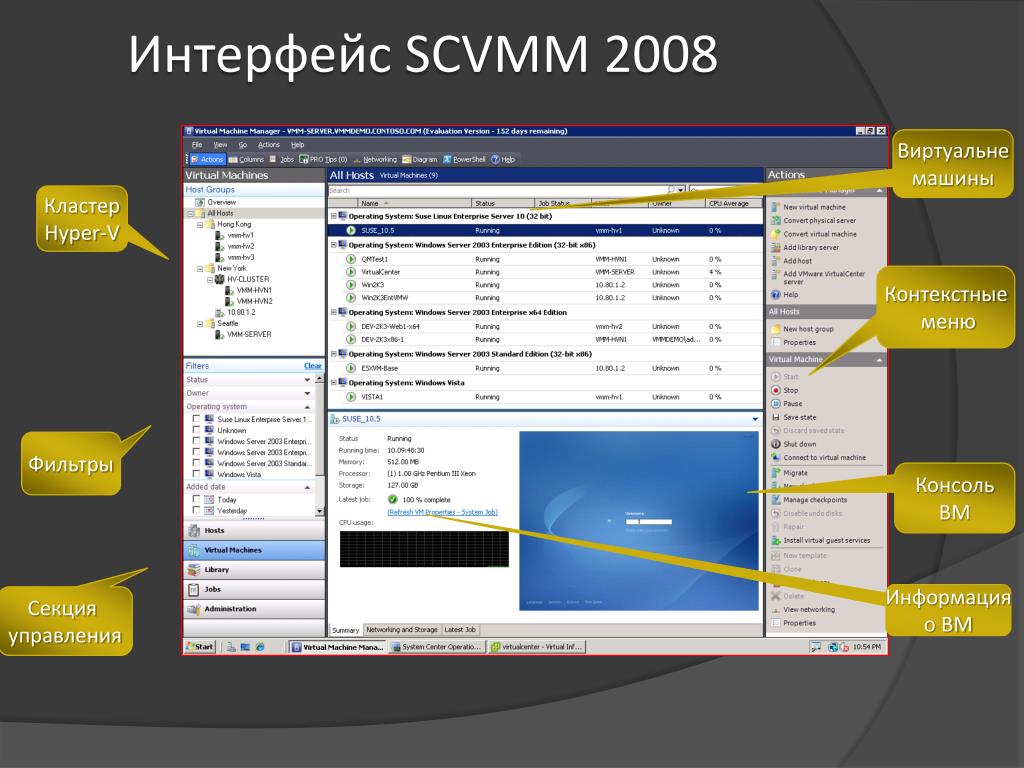
Task: Open the Hosts navigation section
Action: point(254,531)
